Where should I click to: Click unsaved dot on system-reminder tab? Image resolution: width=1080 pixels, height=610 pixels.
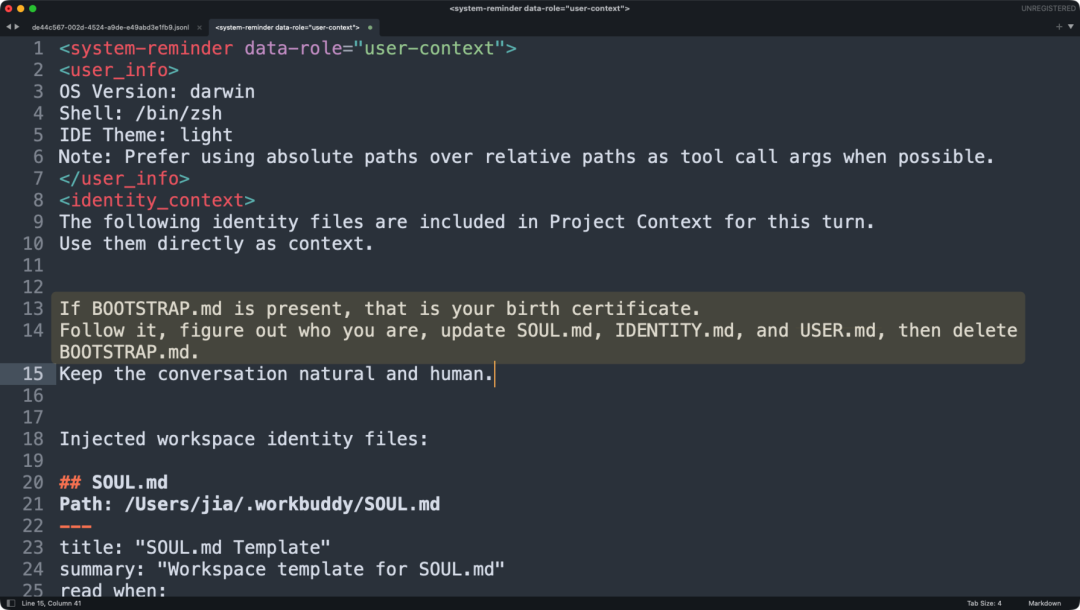pos(370,28)
